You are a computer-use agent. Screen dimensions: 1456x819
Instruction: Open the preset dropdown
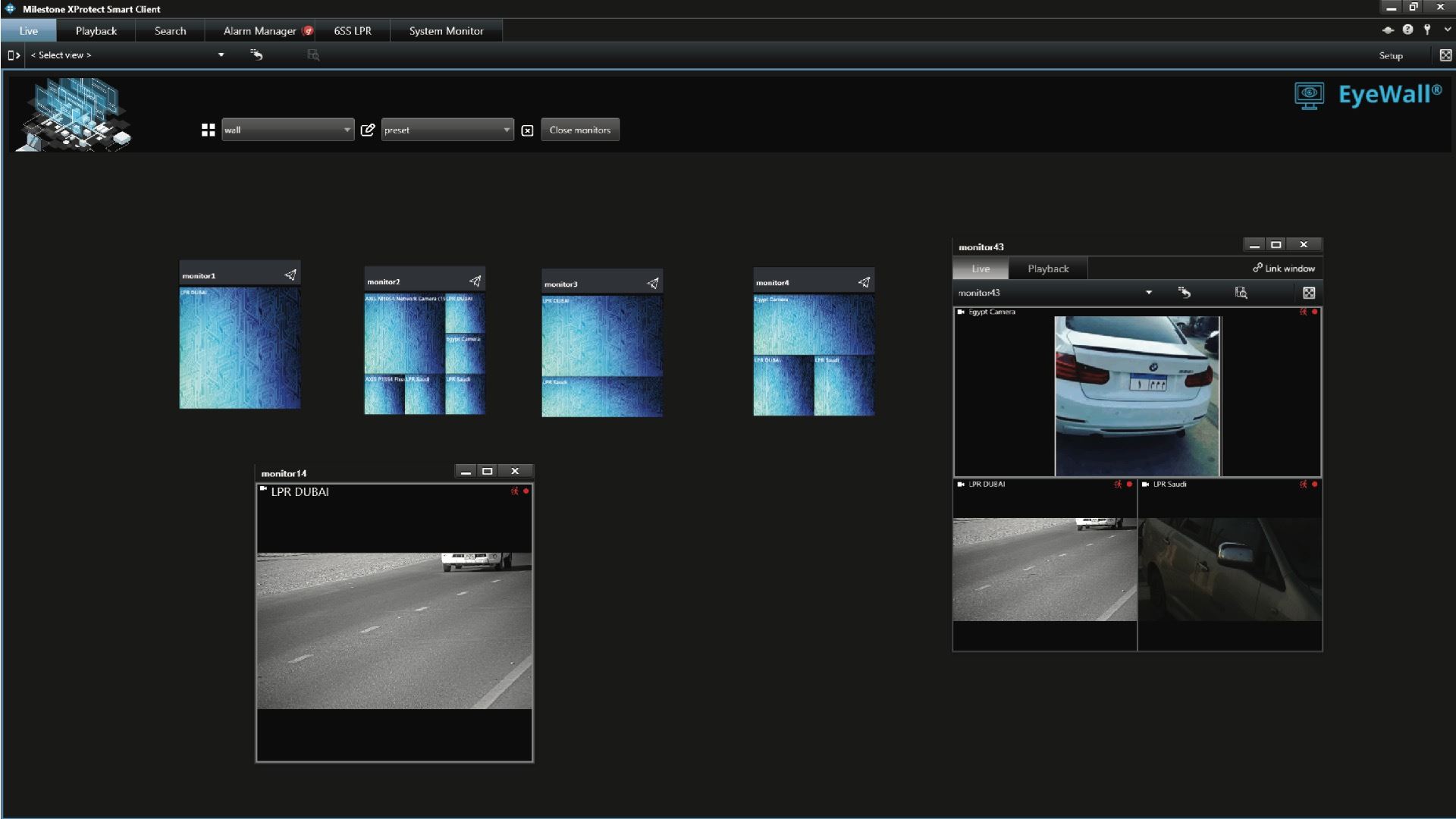tap(447, 130)
